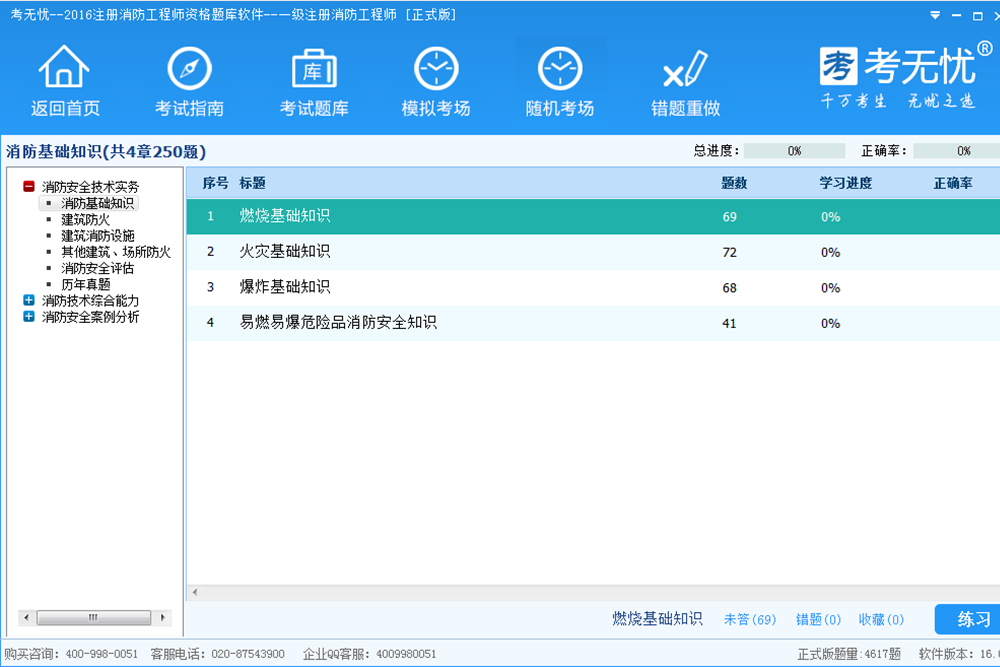Select 消防安全技术实务 root label
Image resolution: width=1000 pixels, height=667 pixels.
pos(91,187)
